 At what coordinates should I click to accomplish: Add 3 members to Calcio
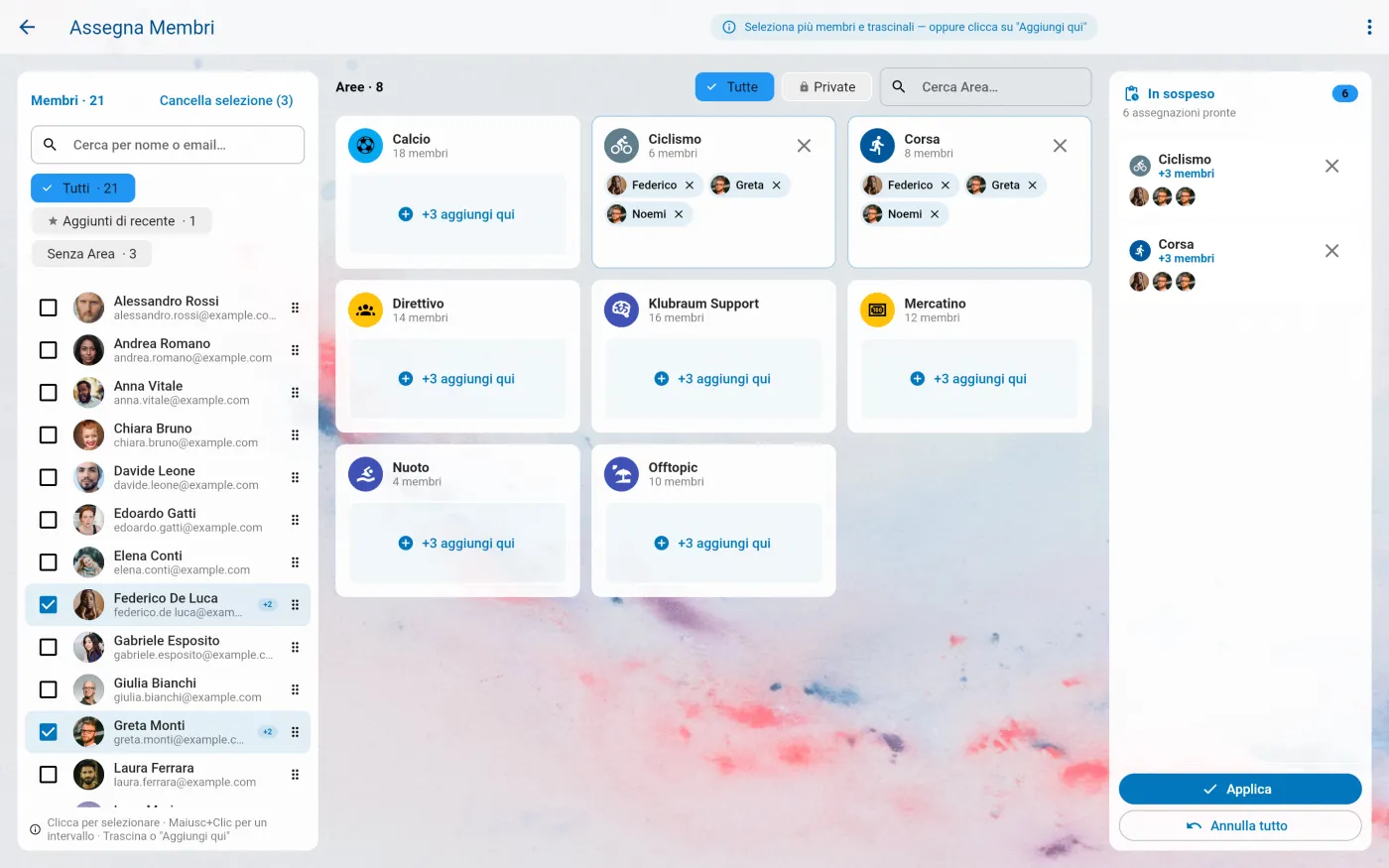[x=457, y=214]
